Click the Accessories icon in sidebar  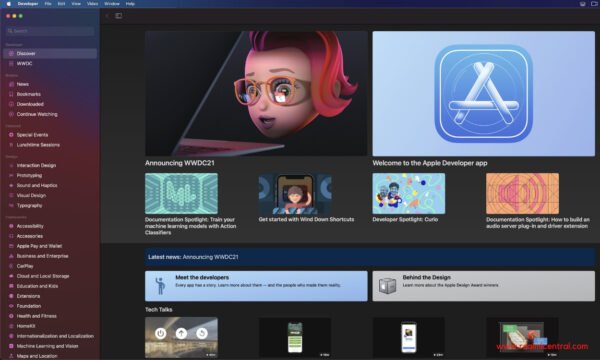point(11,236)
